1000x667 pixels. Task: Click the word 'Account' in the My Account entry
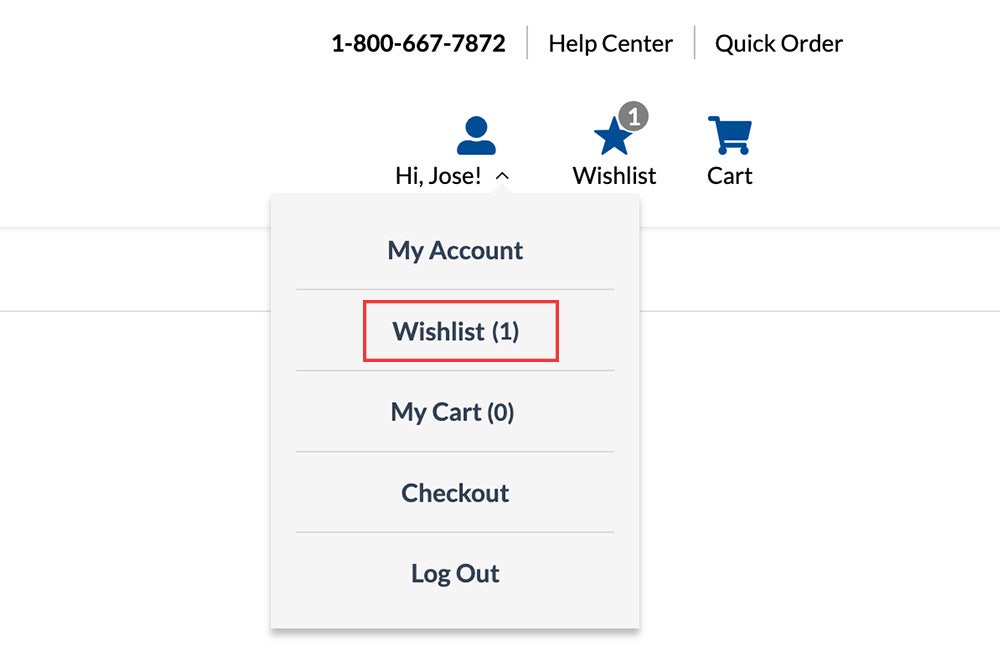pyautogui.click(x=476, y=251)
